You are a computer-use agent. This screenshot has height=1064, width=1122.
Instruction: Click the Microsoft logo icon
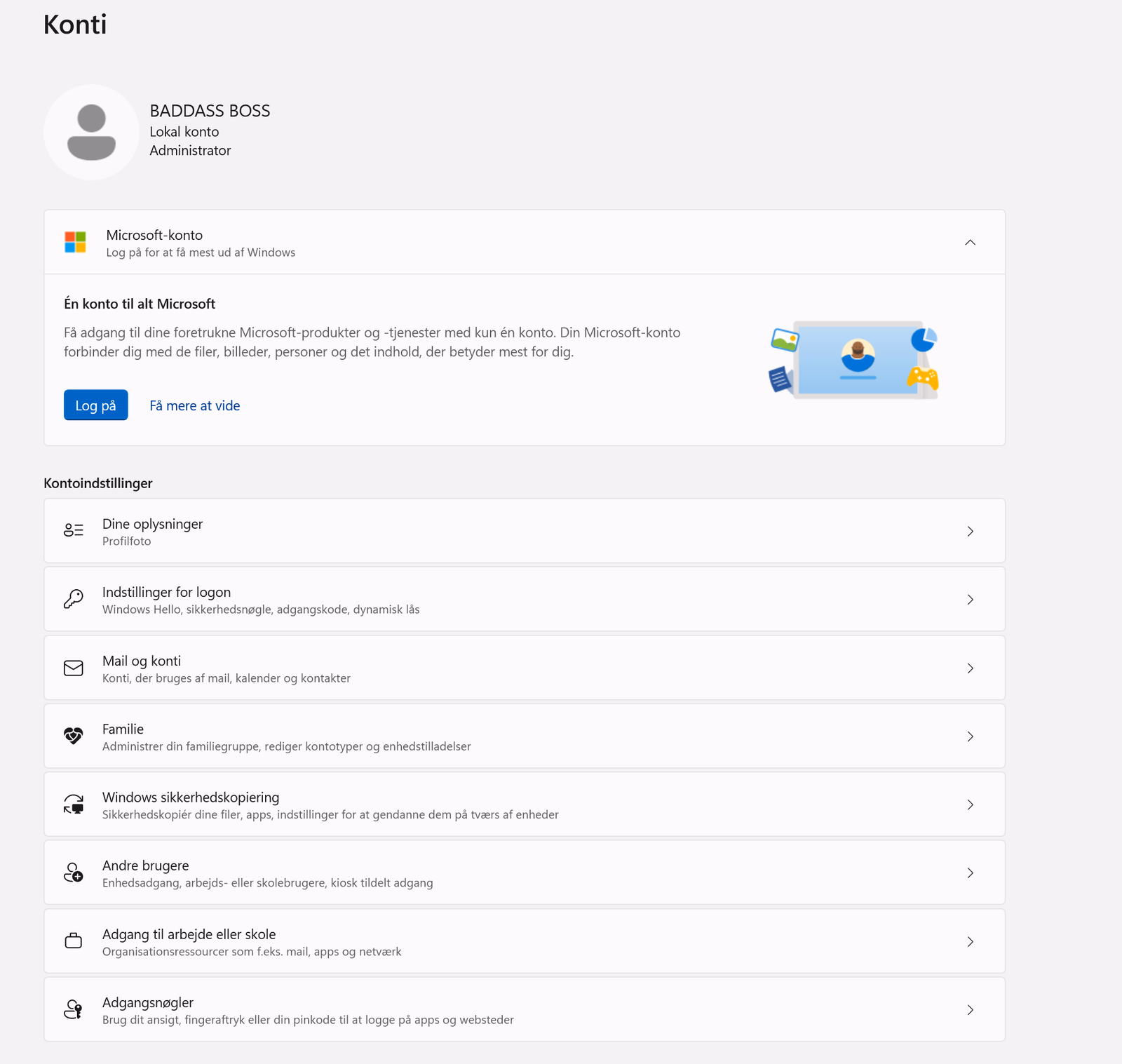[x=75, y=243]
